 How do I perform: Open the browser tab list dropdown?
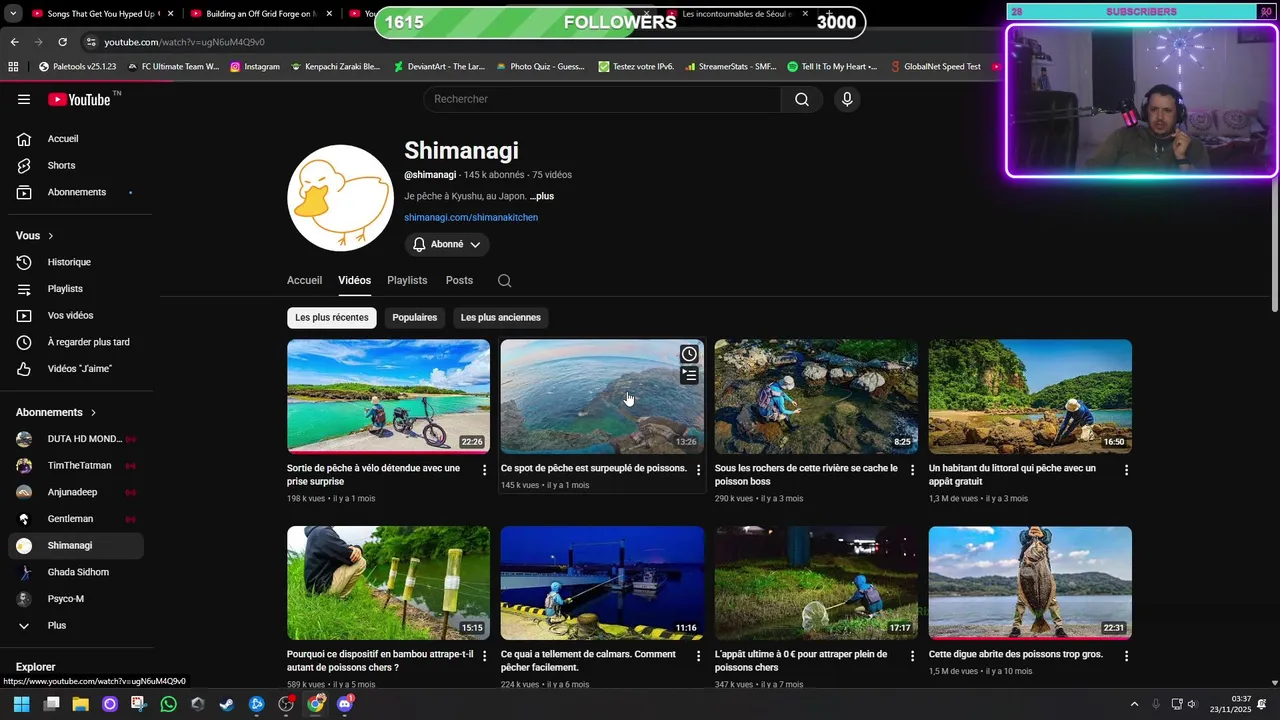pyautogui.click(x=12, y=14)
